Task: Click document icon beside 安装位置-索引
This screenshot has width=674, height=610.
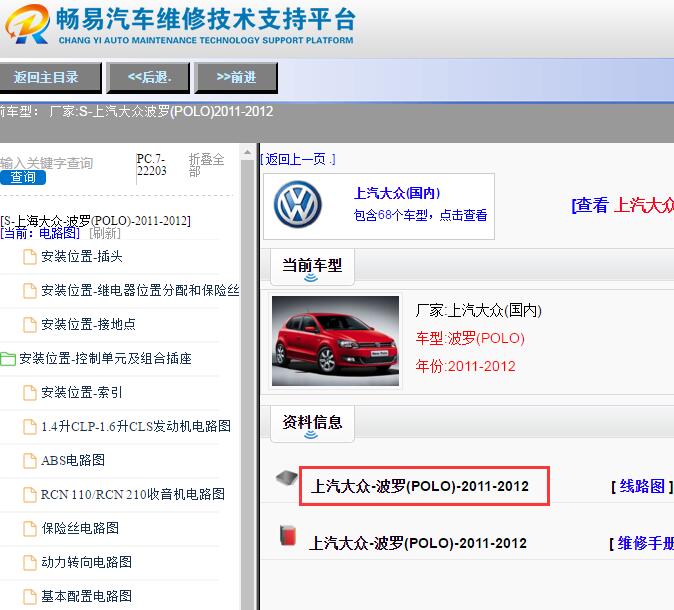Action: point(30,392)
